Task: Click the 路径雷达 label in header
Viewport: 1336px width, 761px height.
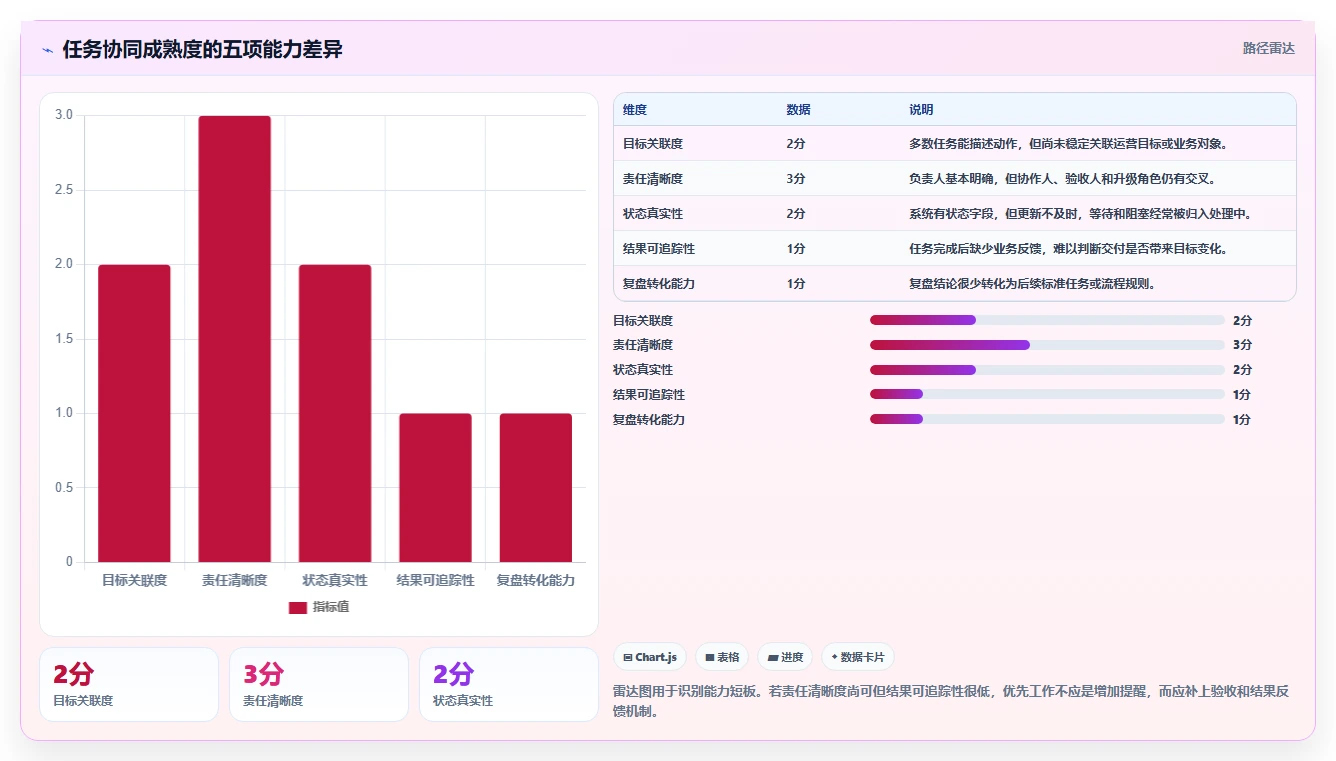Action: click(1269, 48)
